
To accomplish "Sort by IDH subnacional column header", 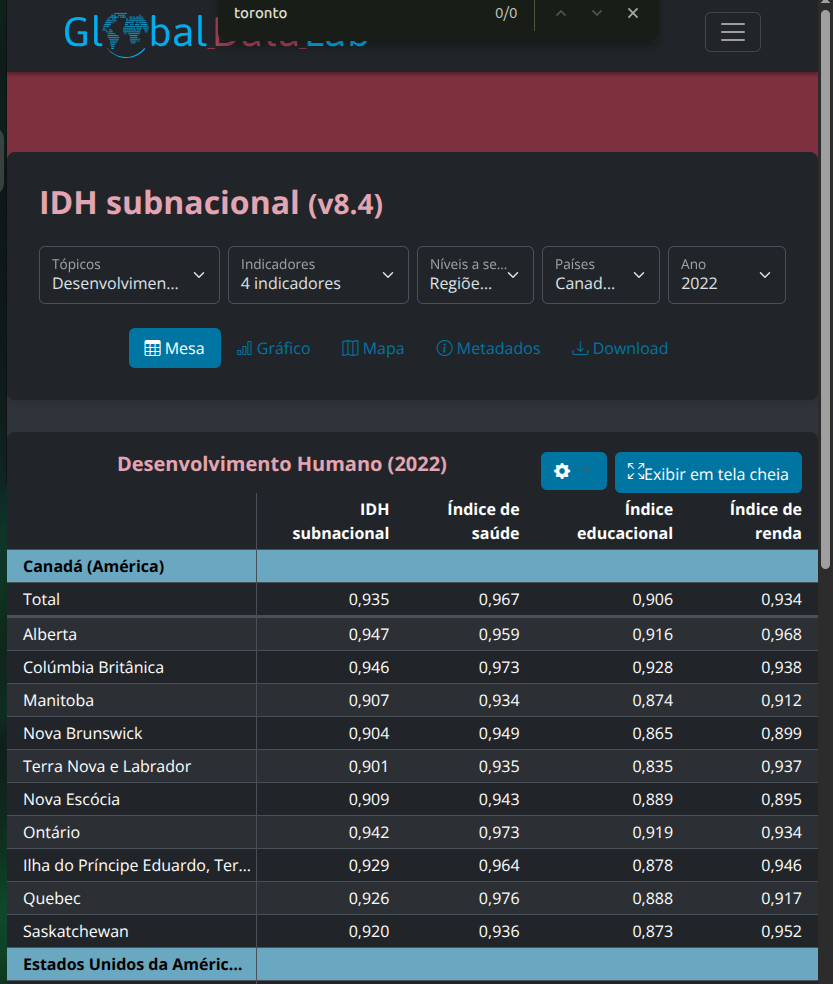I will pos(341,521).
